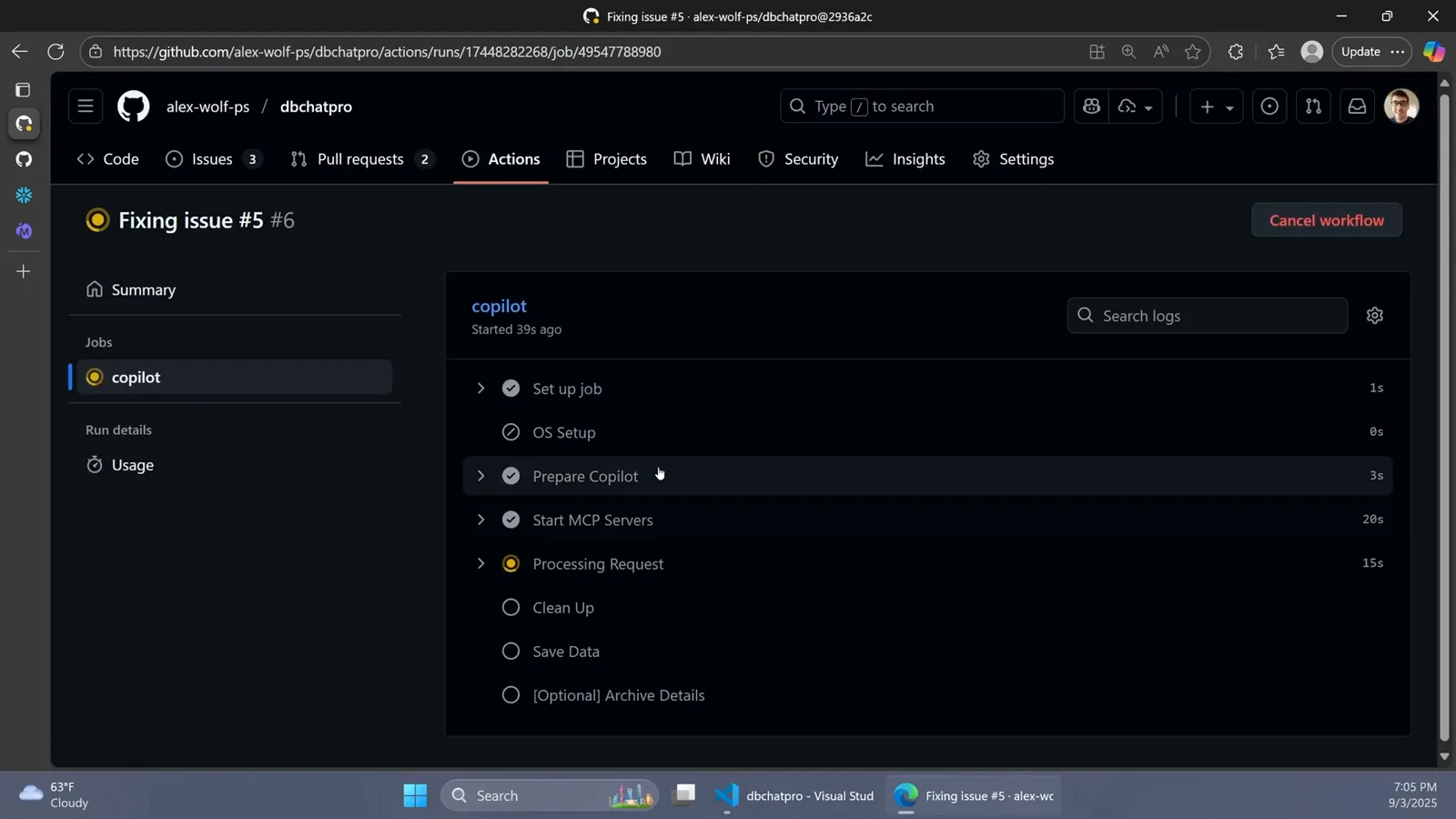The height and width of the screenshot is (819, 1456).
Task: Open the log settings gear icon
Action: [x=1375, y=316]
